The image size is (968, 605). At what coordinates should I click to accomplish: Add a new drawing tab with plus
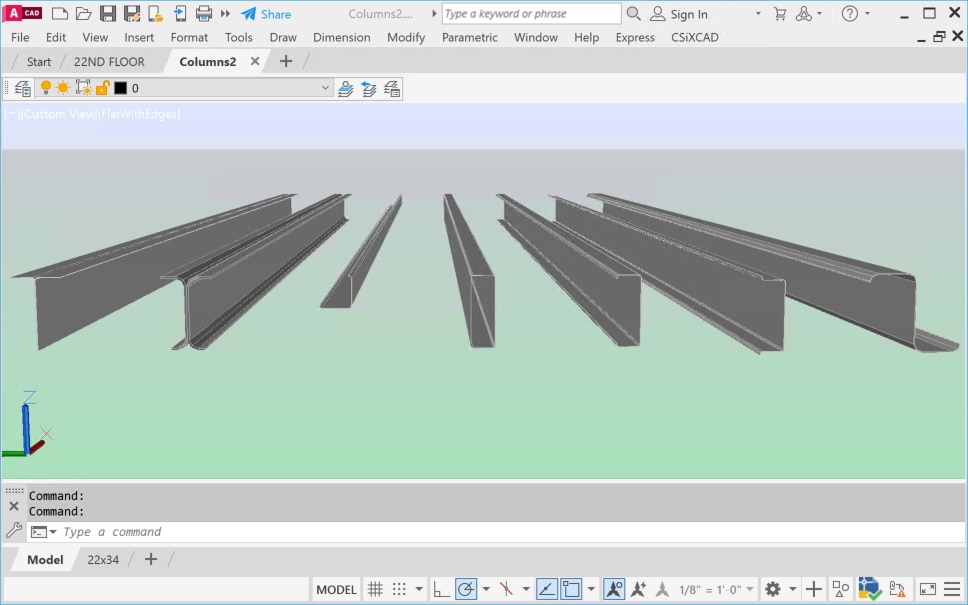286,61
